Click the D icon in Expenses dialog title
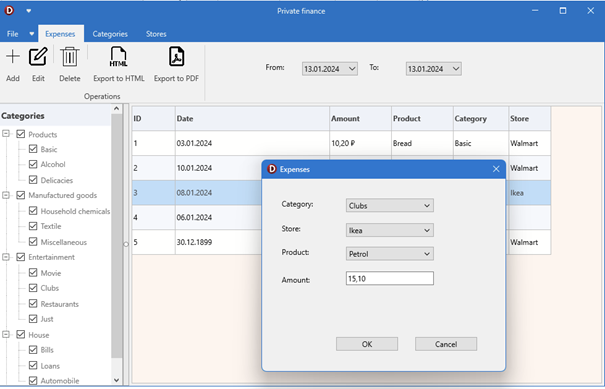This screenshot has height=389, width=605. click(272, 169)
